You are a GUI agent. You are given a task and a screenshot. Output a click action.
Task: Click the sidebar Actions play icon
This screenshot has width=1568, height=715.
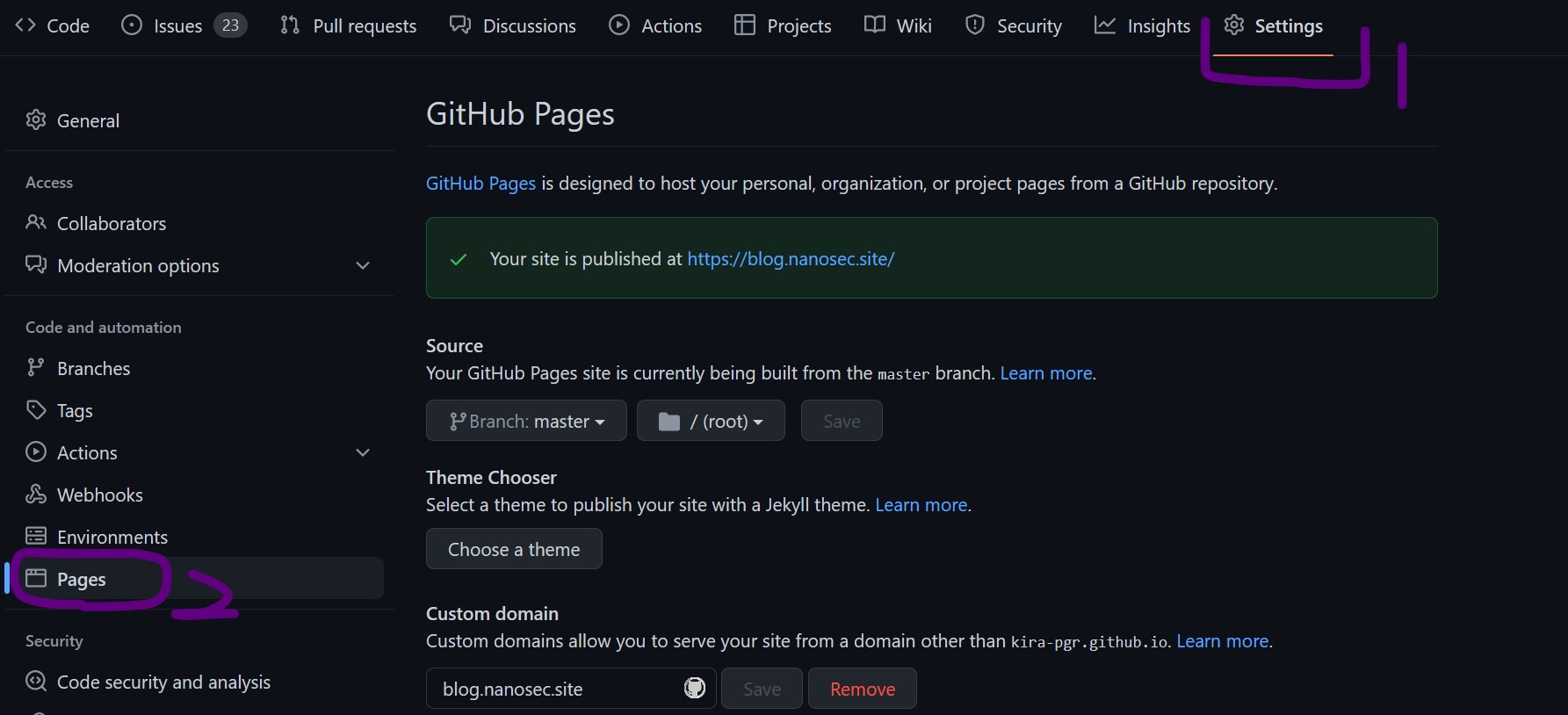click(36, 451)
